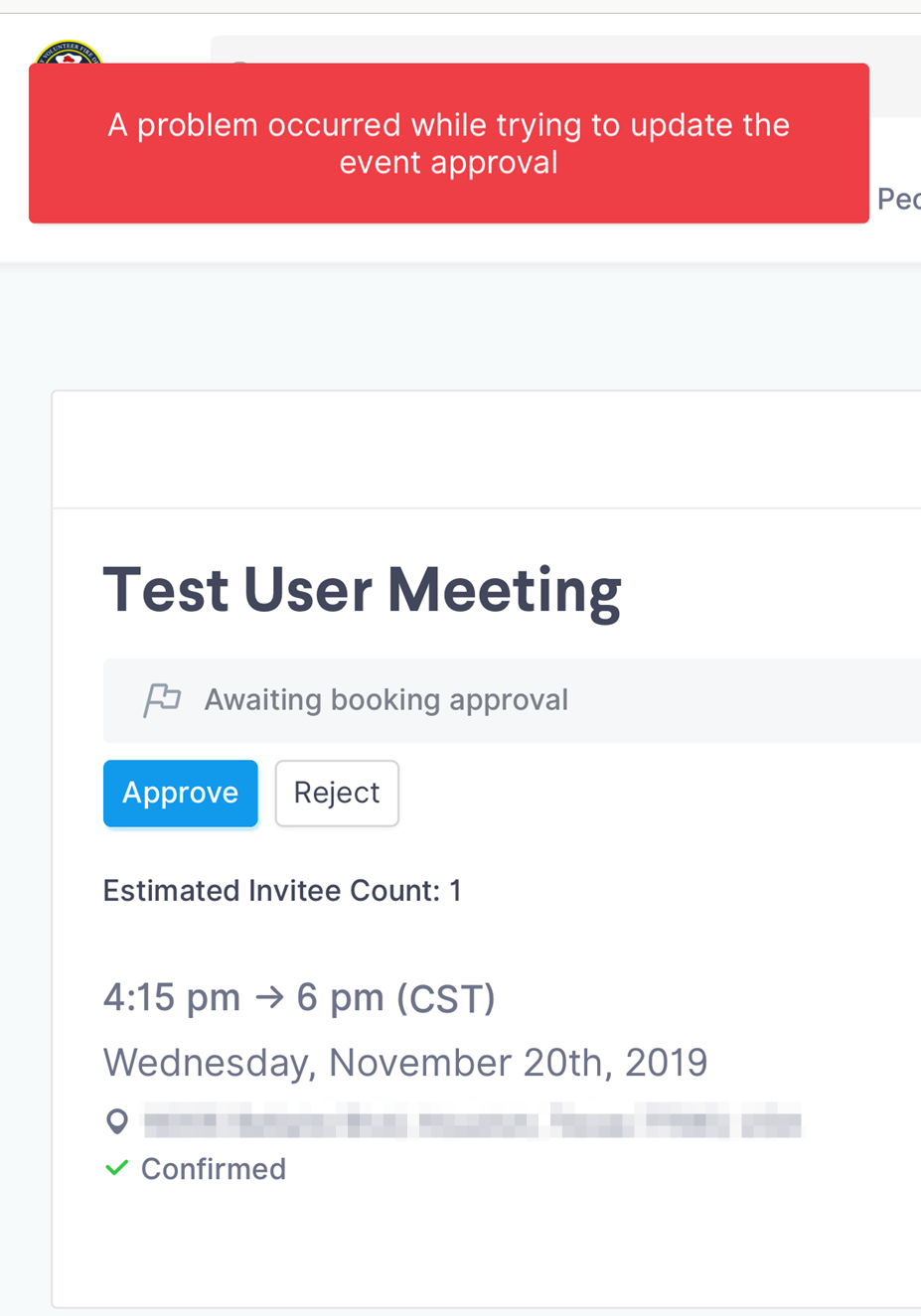Click the Confirmed status text
This screenshot has width=921, height=1316.
click(x=214, y=1169)
